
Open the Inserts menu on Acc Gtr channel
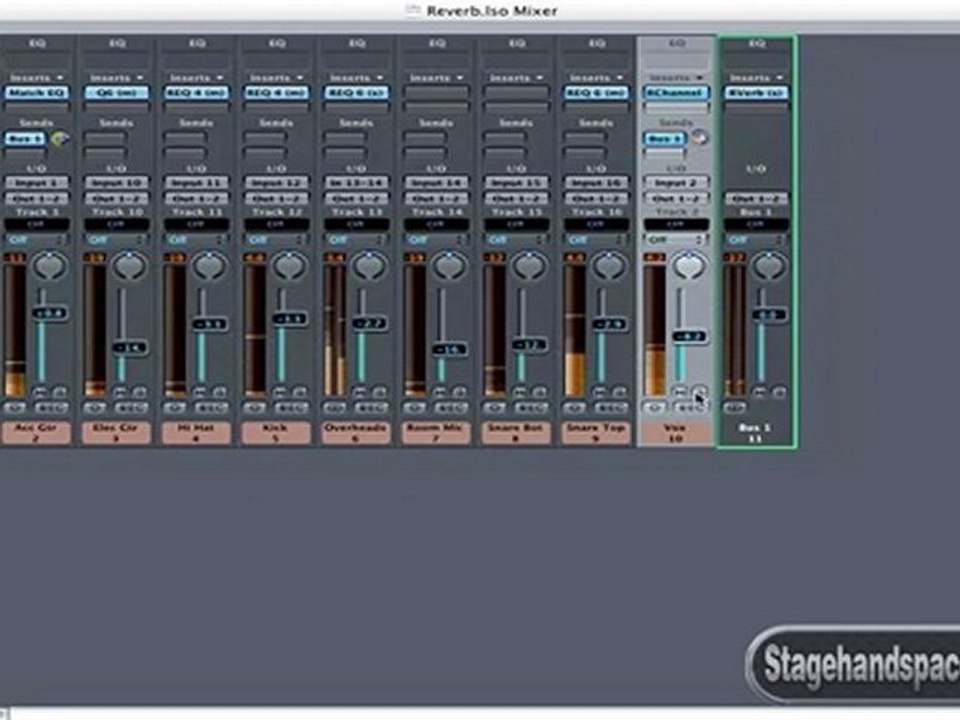37,78
